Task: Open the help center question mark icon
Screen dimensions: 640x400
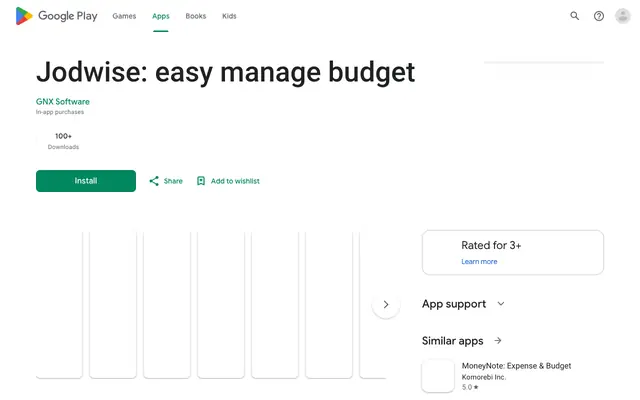Action: pos(598,16)
